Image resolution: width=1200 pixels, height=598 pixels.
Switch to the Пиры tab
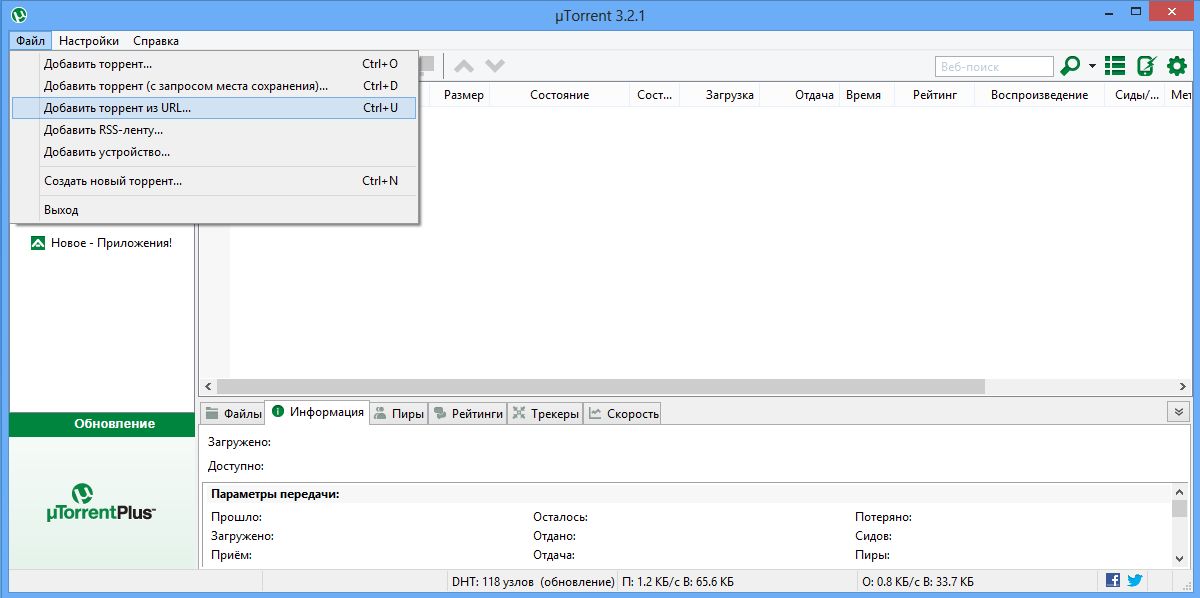click(x=399, y=413)
